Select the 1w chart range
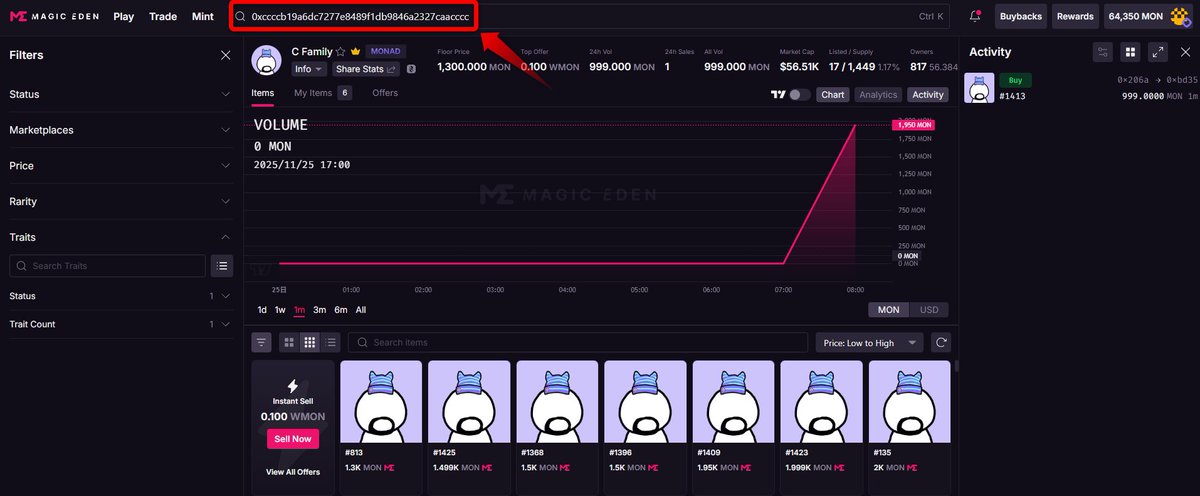 click(x=280, y=310)
